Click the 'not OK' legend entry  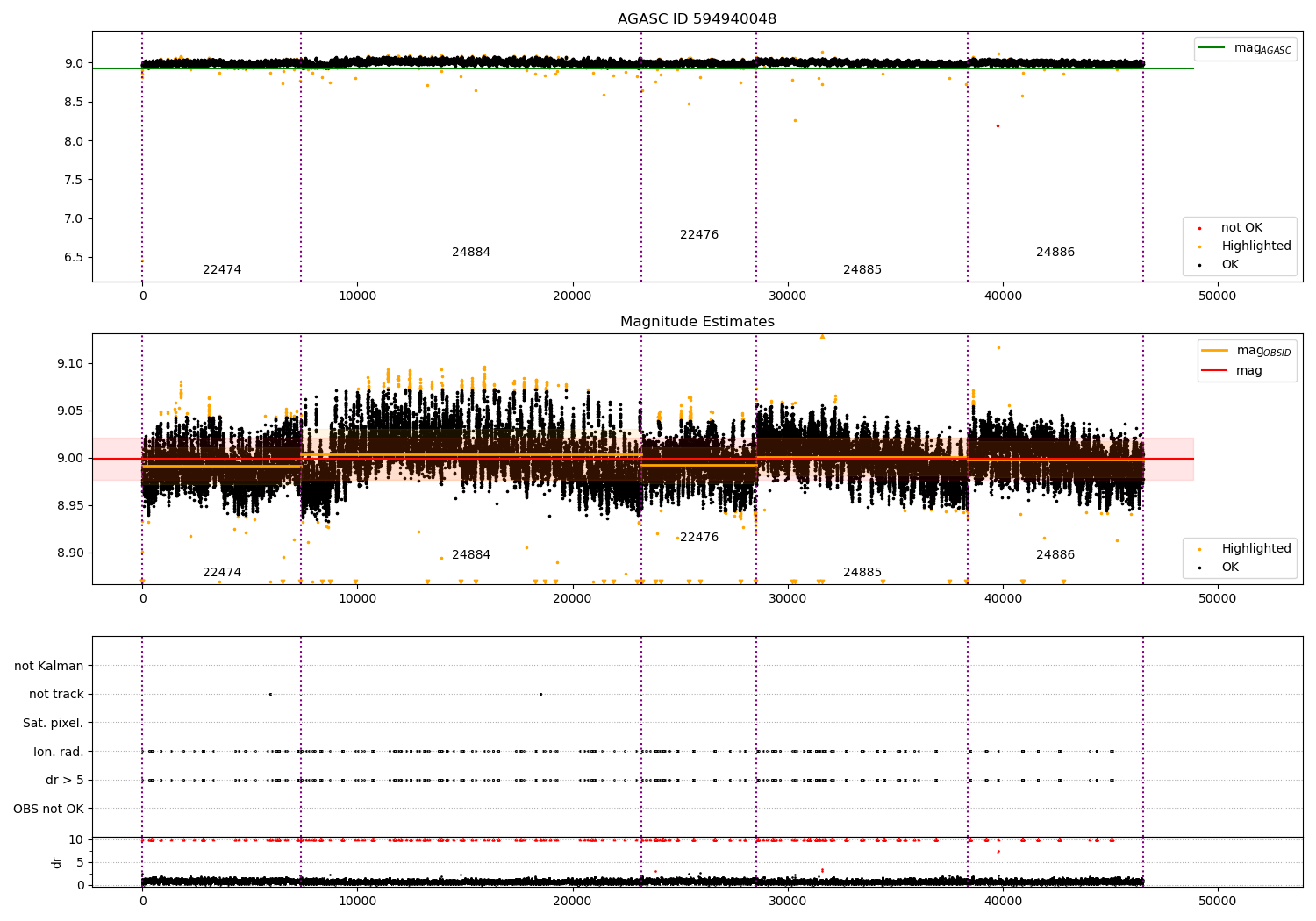click(1241, 228)
